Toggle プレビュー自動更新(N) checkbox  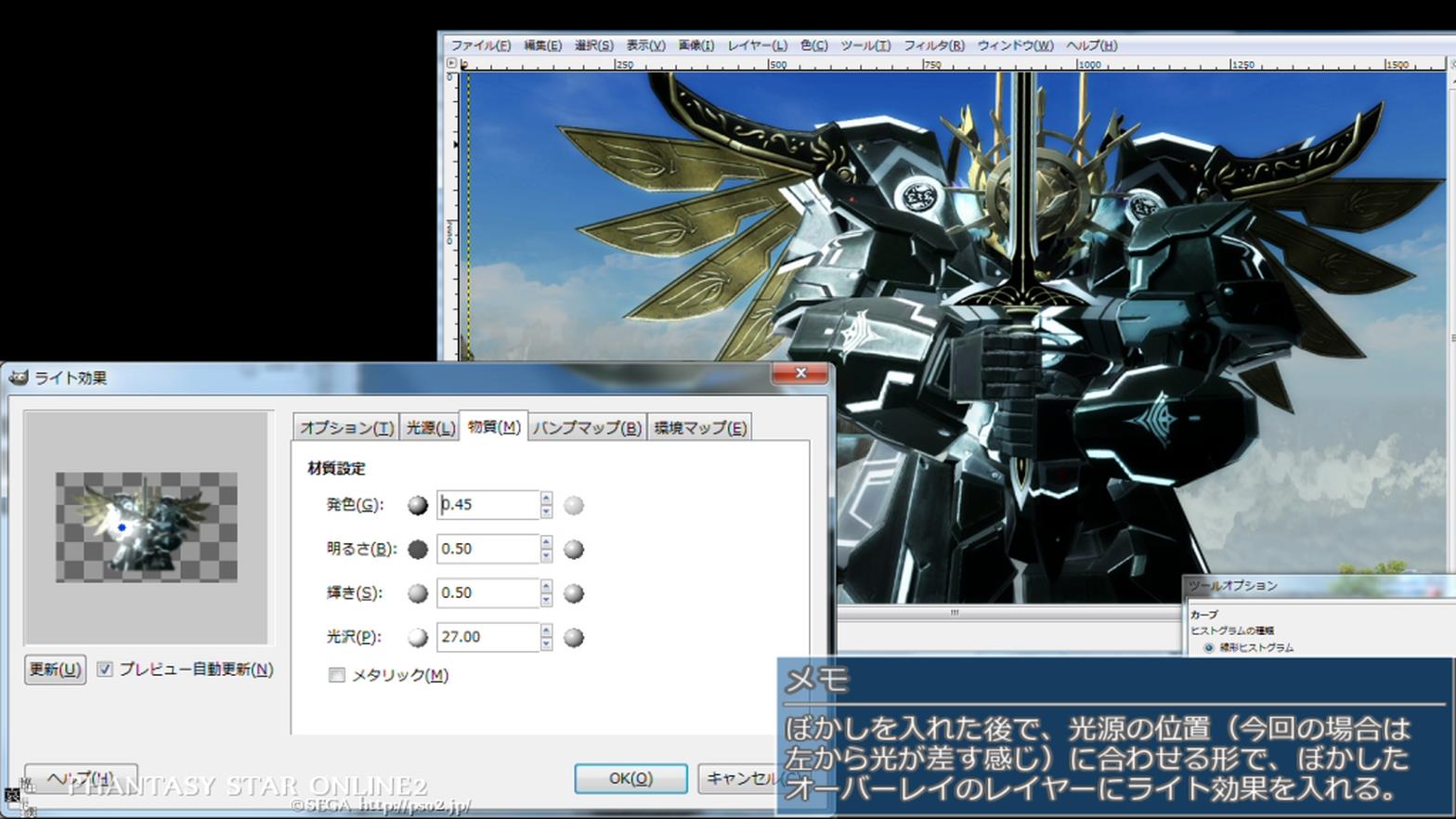[105, 669]
